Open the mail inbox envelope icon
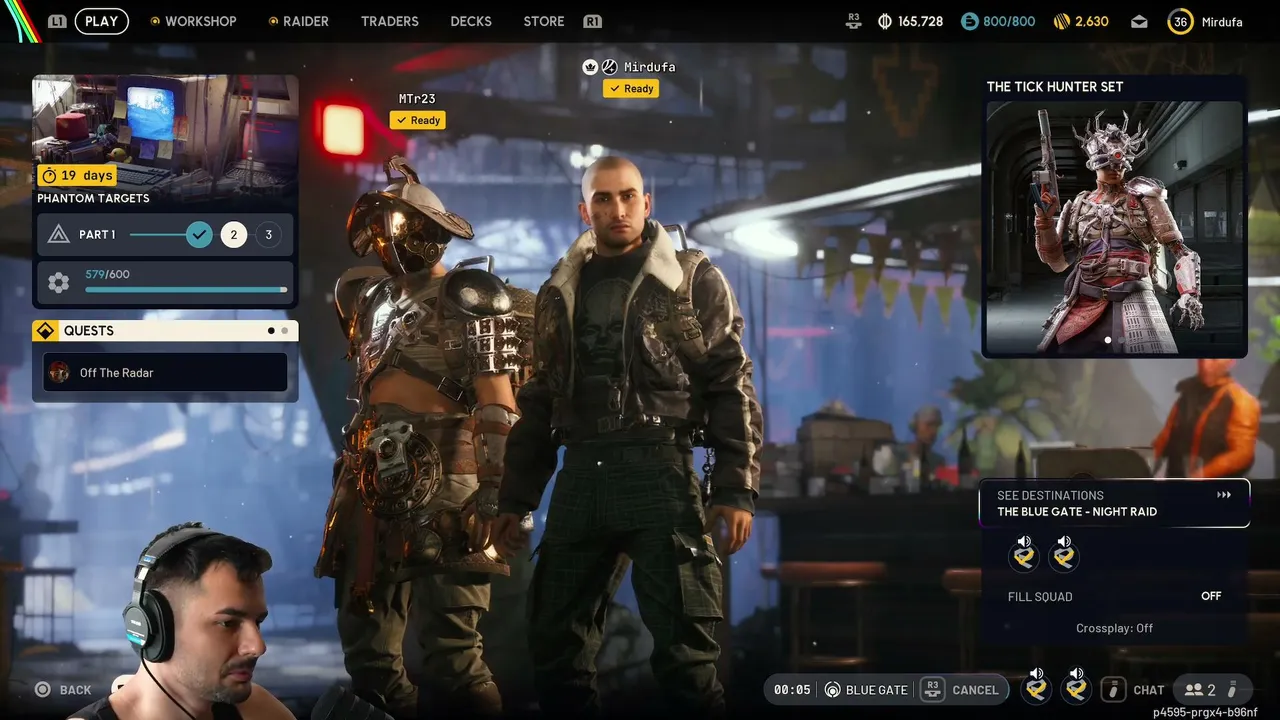Viewport: 1280px width, 720px height. click(1139, 21)
